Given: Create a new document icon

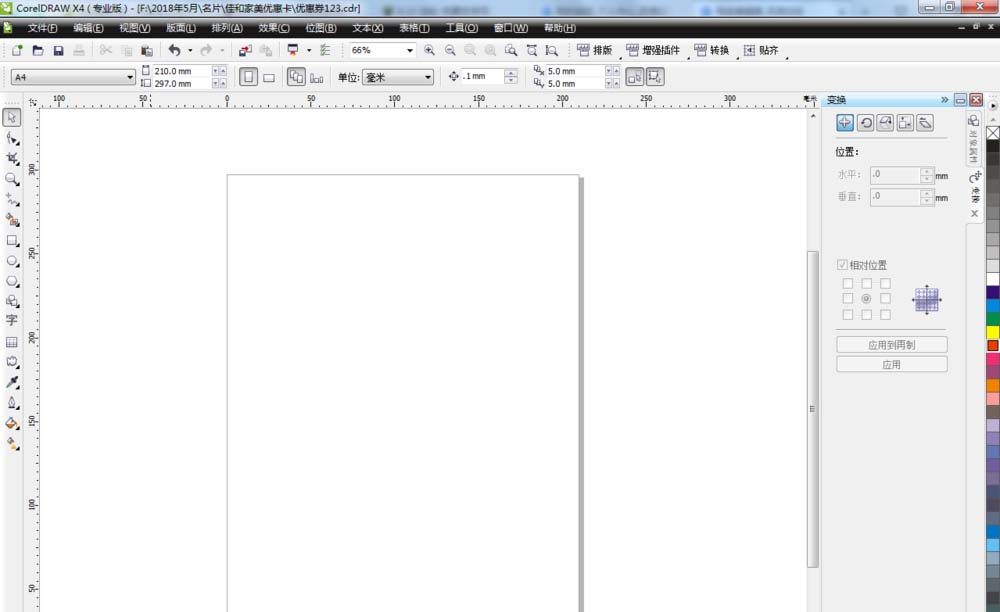Looking at the screenshot, I should (x=17, y=50).
